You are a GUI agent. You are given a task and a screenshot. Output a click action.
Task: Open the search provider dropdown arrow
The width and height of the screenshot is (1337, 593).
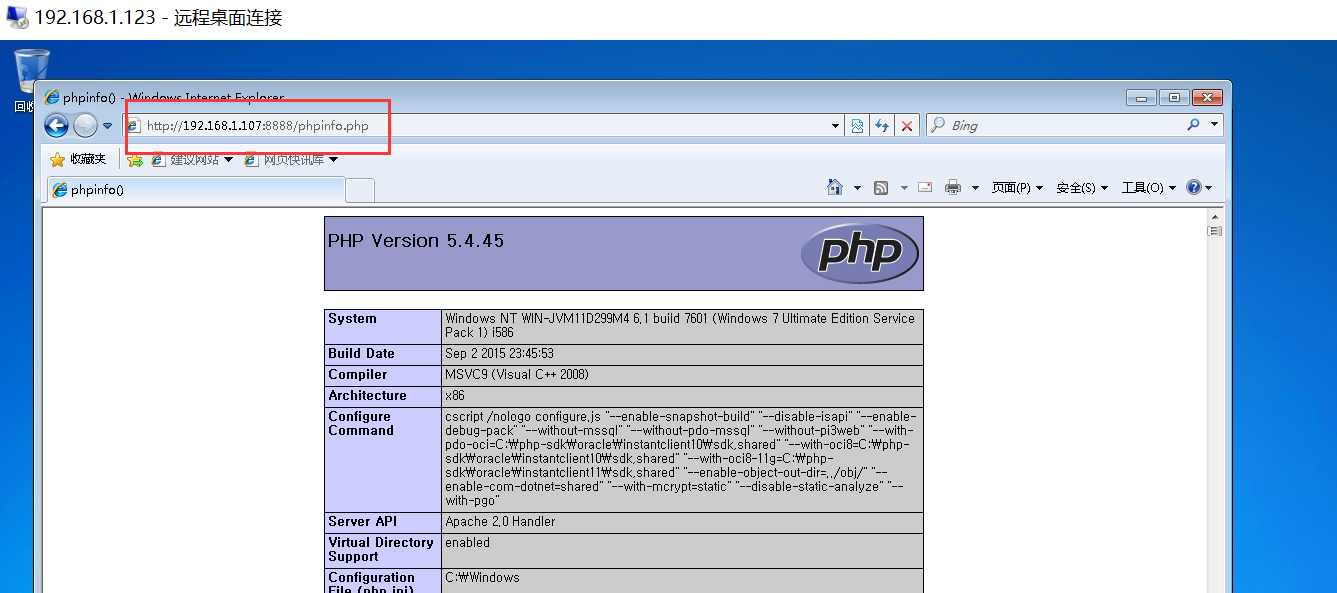tap(1215, 125)
